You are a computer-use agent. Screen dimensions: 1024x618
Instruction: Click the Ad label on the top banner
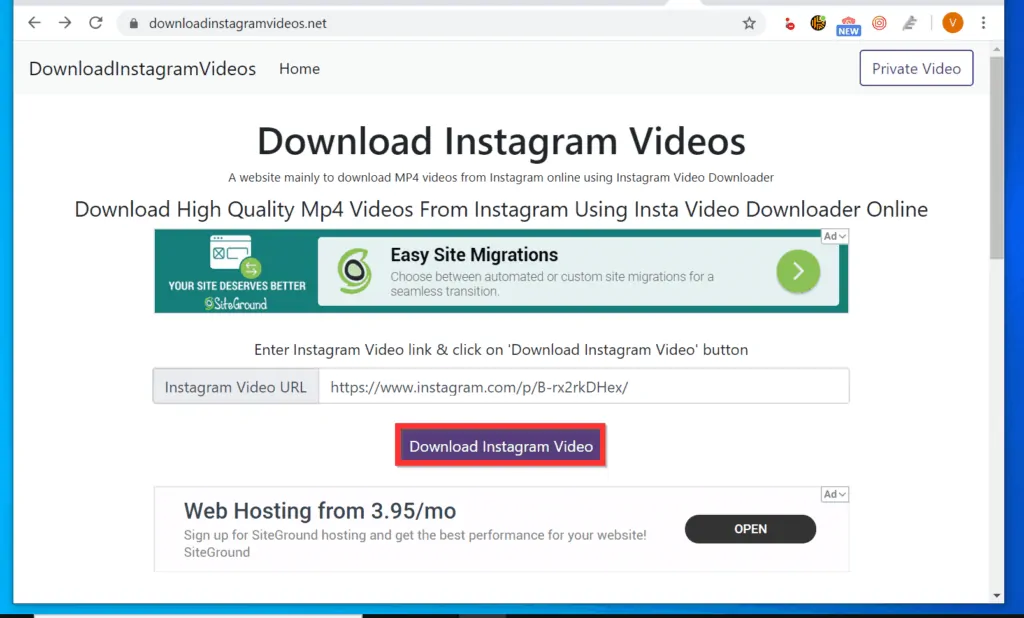pos(834,236)
